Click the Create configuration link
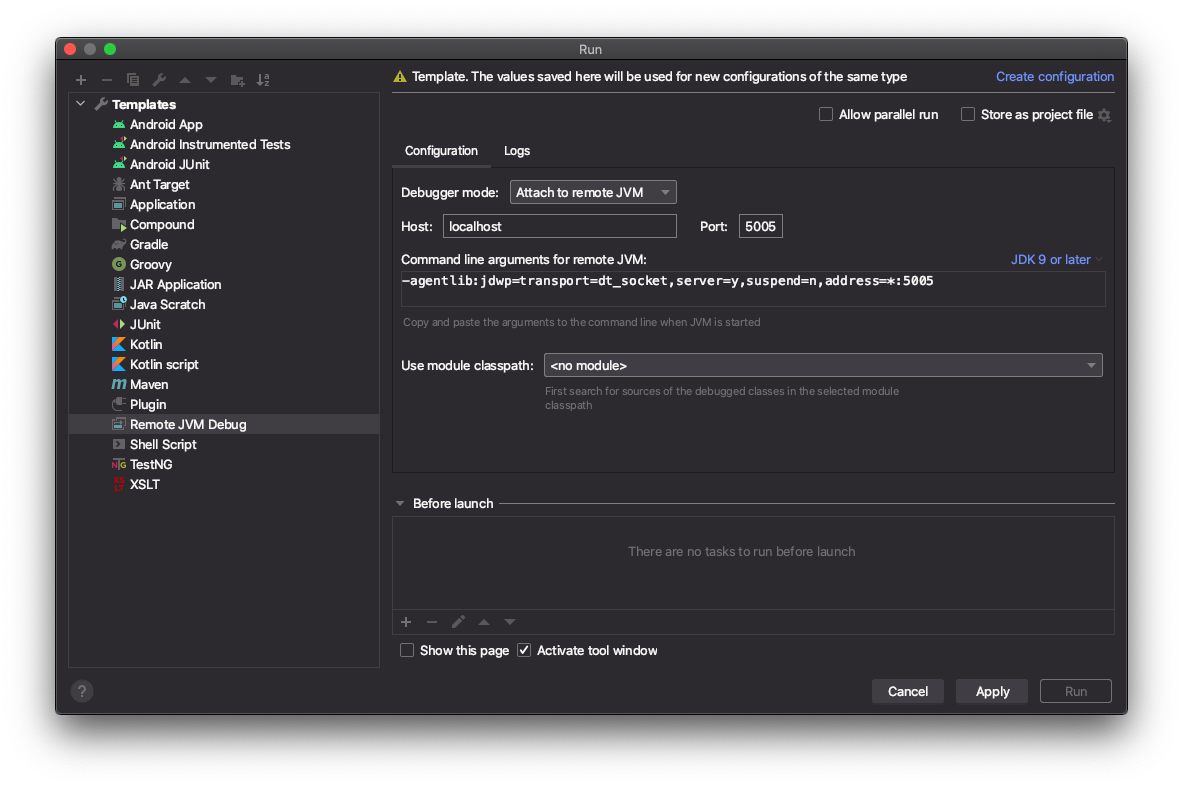Image resolution: width=1183 pixels, height=788 pixels. click(x=1054, y=76)
